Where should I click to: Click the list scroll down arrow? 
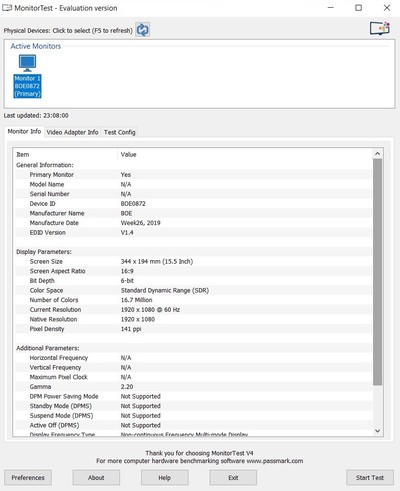377,431
